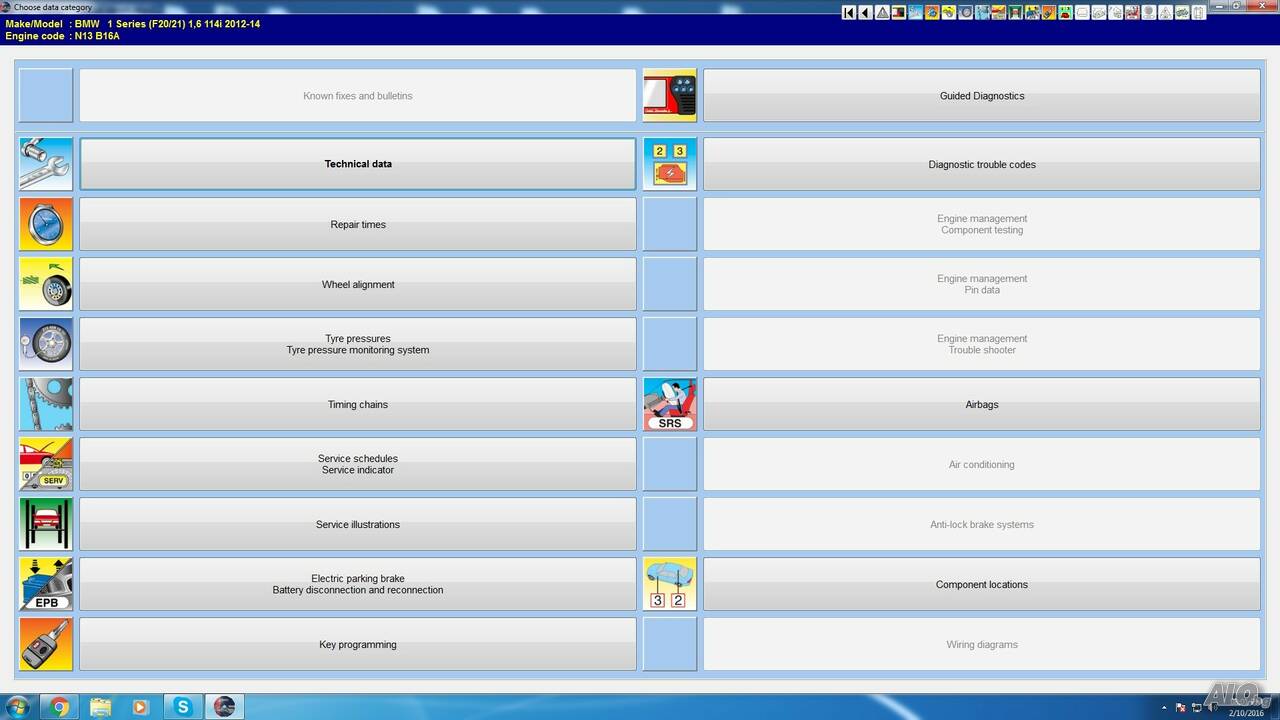Click the large Key programming key-fob icon
Image resolution: width=1280 pixels, height=720 pixels.
(46, 644)
